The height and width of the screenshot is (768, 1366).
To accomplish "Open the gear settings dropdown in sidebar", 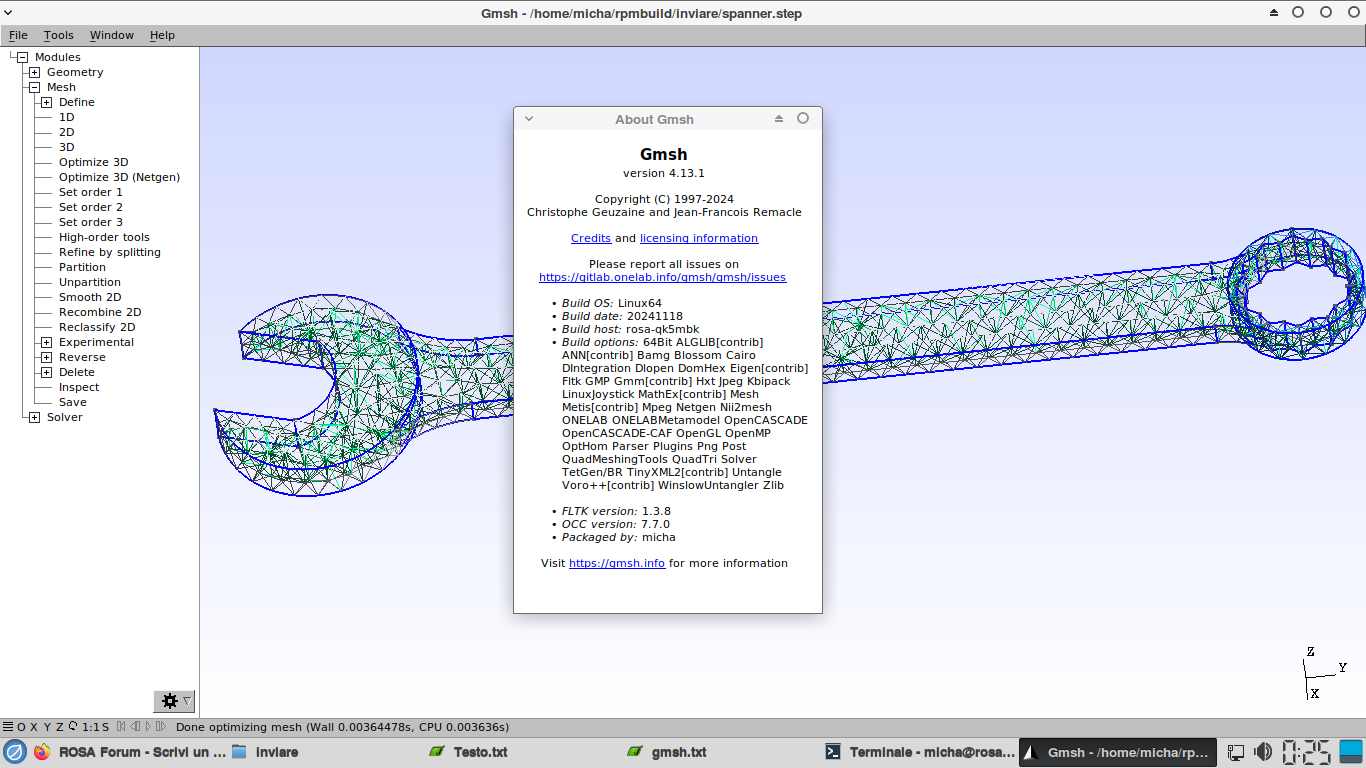I will pos(174,701).
